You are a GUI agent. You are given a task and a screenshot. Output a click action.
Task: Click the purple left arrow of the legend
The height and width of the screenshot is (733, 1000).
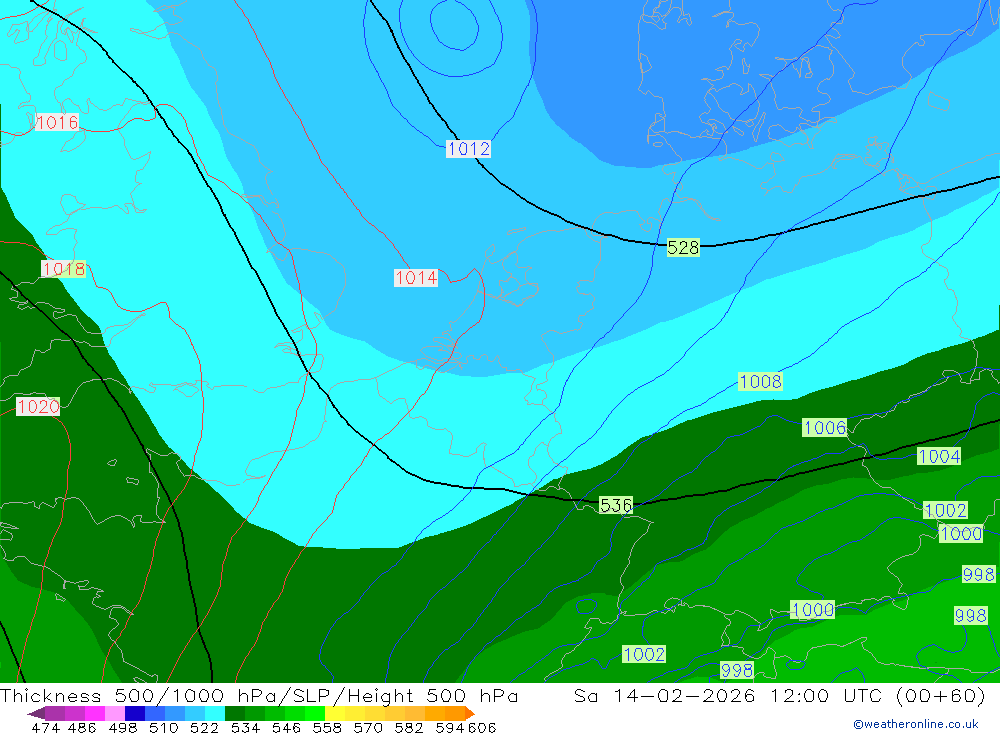[x=36, y=713]
